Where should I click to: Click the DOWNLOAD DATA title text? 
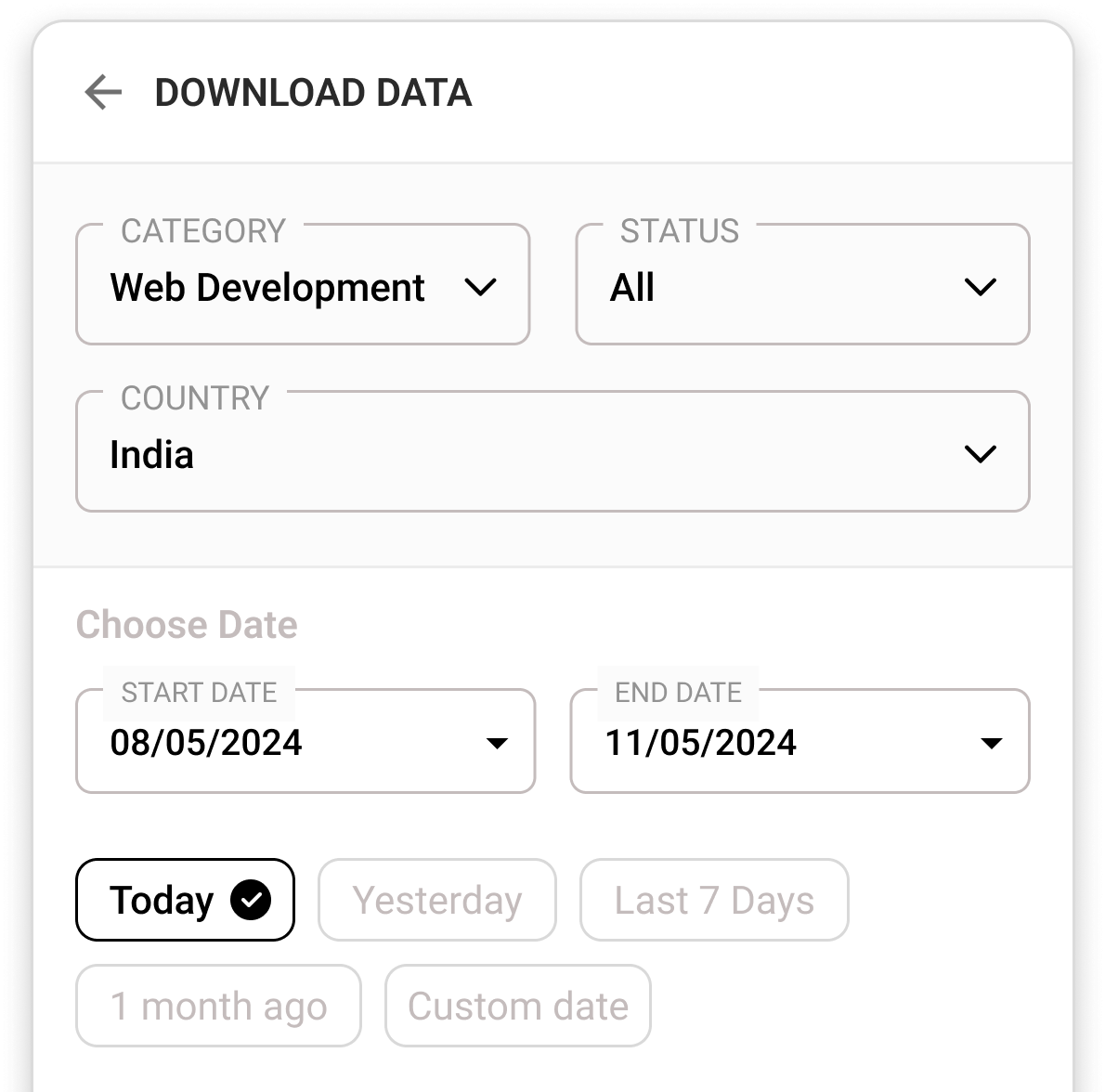pyautogui.click(x=313, y=93)
